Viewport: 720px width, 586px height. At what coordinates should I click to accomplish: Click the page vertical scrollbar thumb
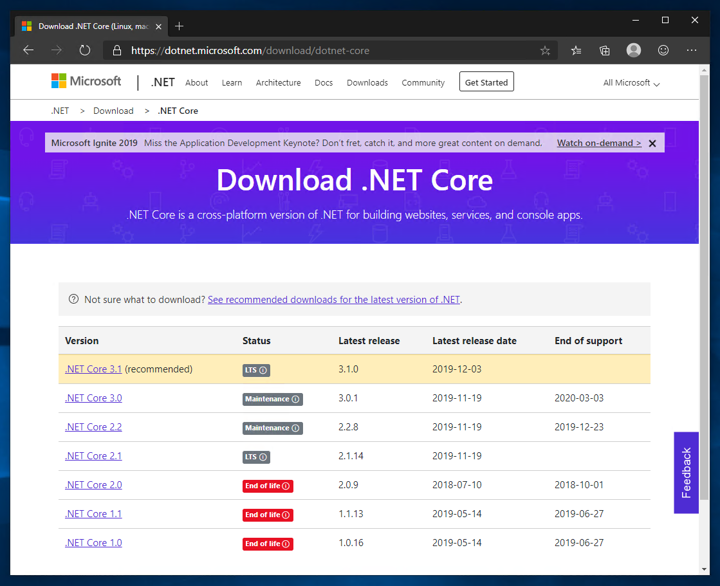(x=704, y=287)
